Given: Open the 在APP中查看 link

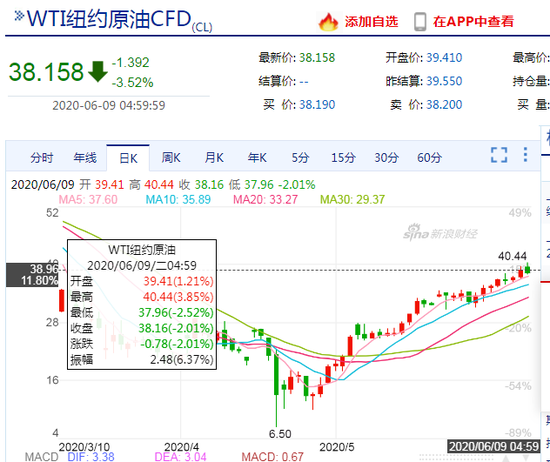Looking at the screenshot, I should tap(473, 22).
